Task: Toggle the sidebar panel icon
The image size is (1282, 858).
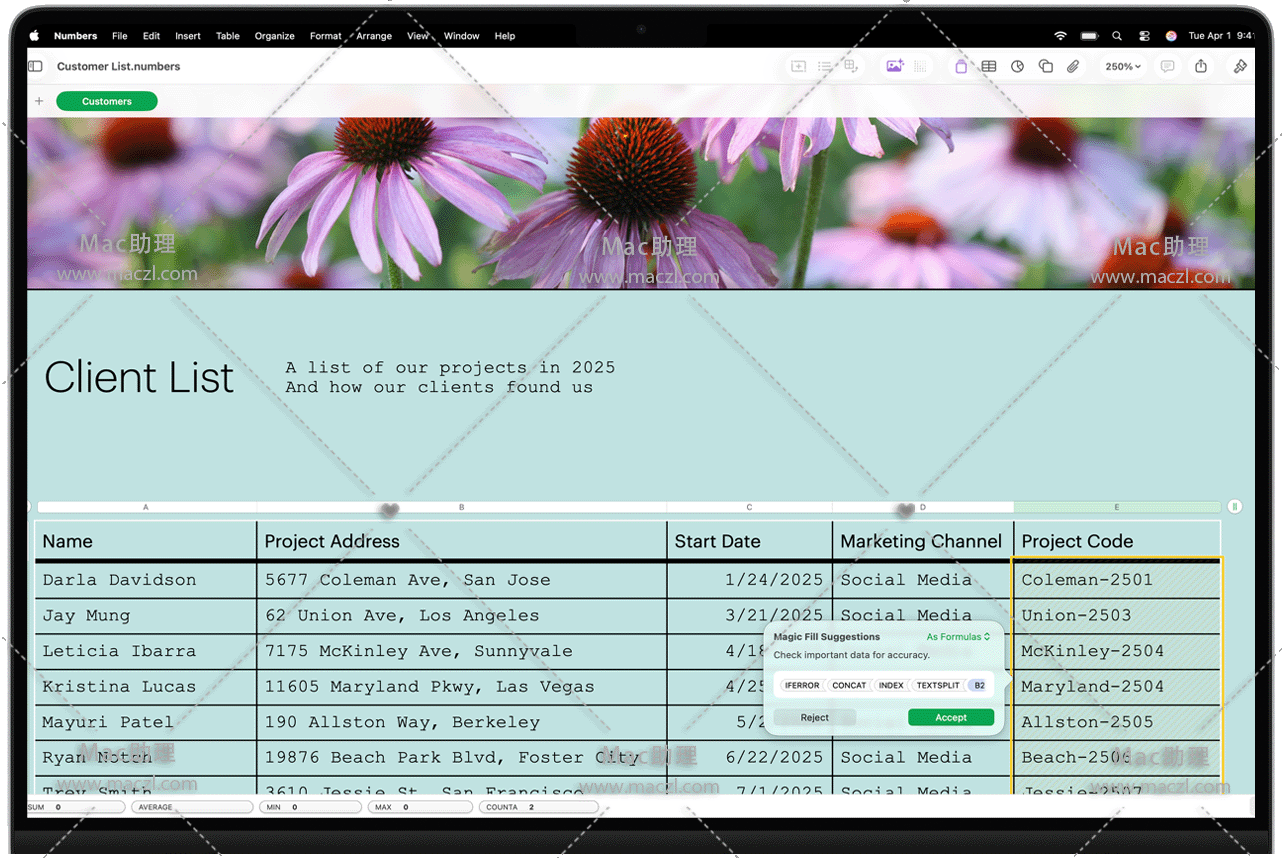Action: [36, 67]
